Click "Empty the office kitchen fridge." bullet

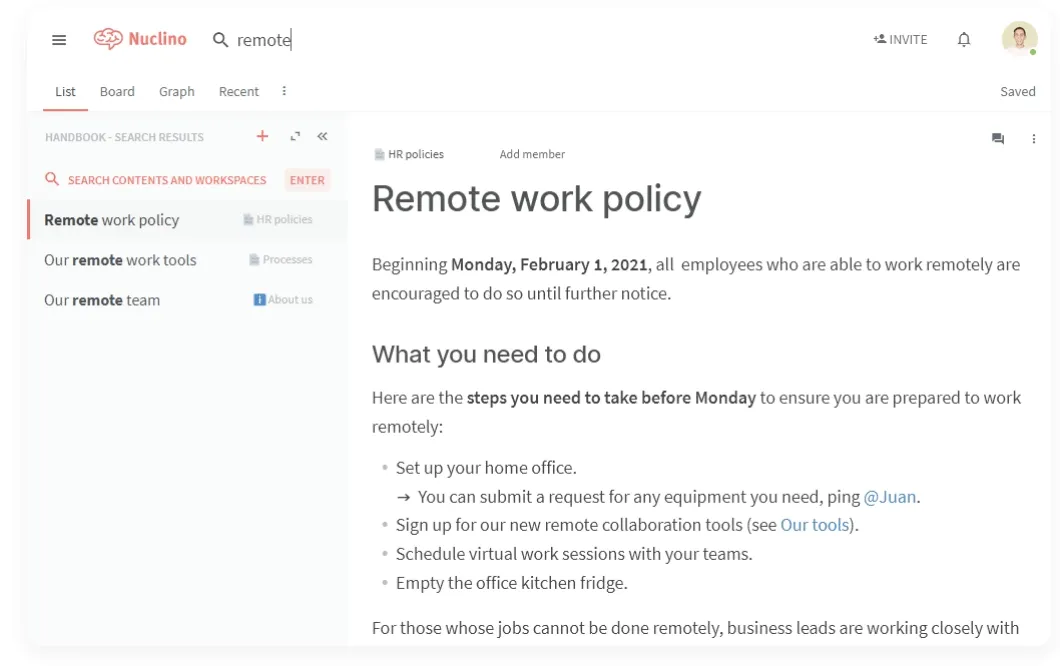[x=512, y=584]
